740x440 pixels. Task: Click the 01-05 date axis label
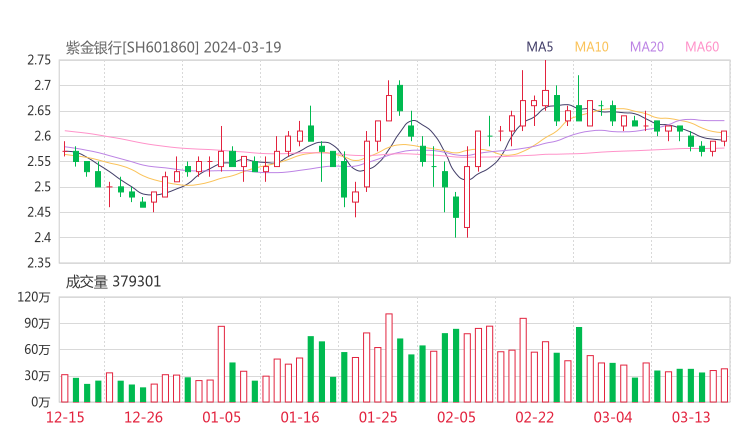pyautogui.click(x=221, y=417)
